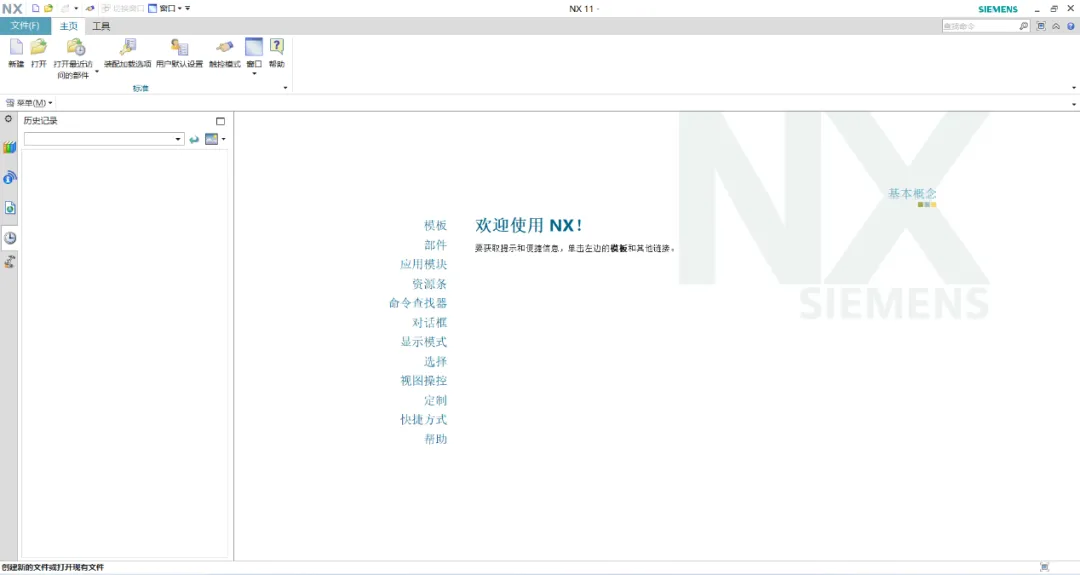Open 用户默认设置 customer defaults
This screenshot has height=575, width=1080.
click(179, 47)
